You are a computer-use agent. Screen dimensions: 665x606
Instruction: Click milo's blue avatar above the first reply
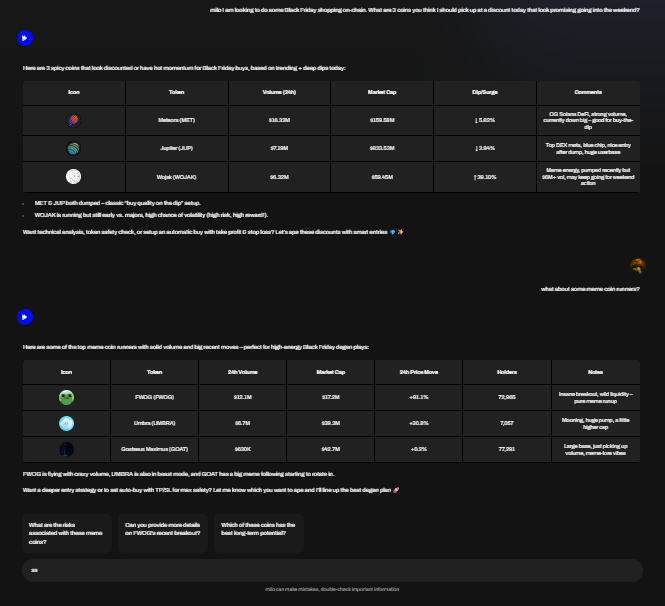pos(25,38)
